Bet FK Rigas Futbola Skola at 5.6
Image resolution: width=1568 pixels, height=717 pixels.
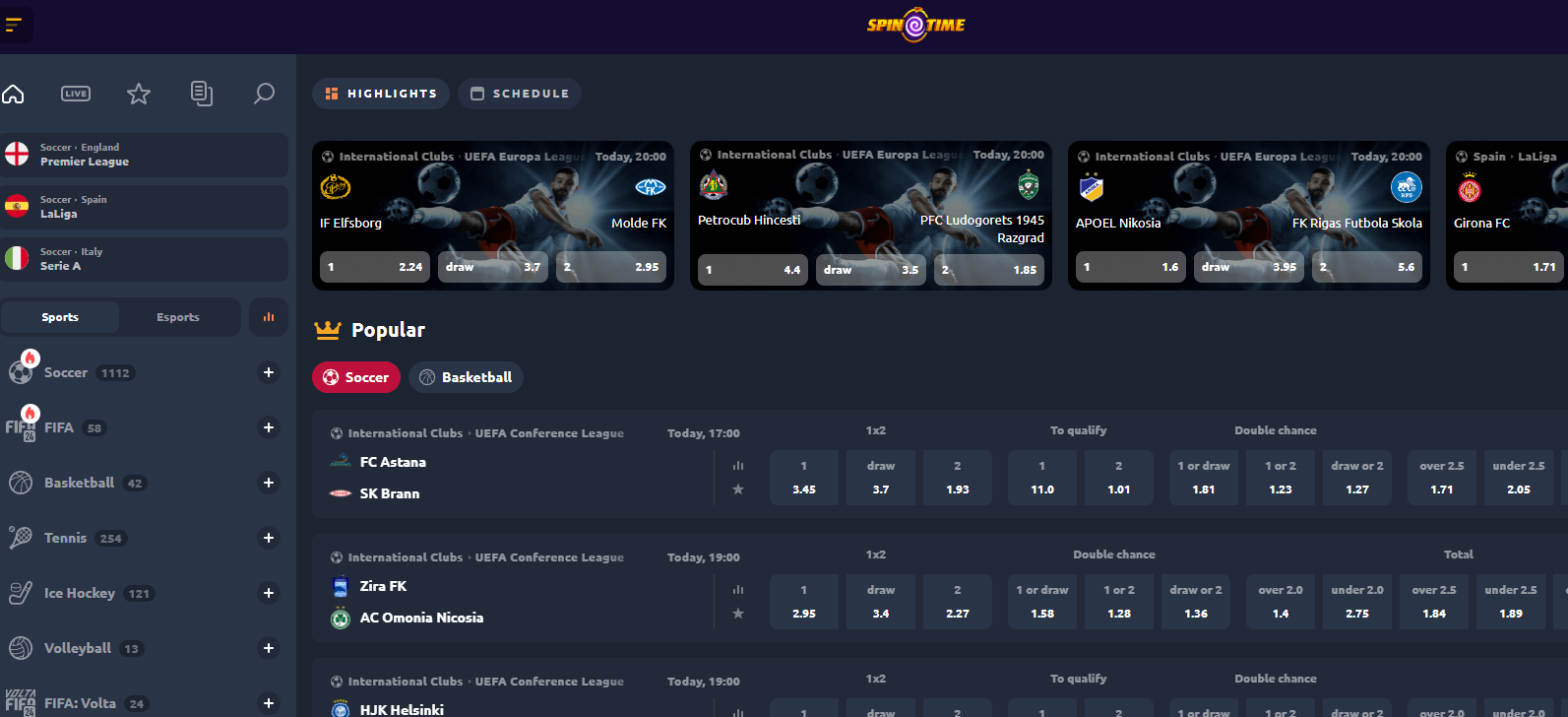[x=1367, y=267]
